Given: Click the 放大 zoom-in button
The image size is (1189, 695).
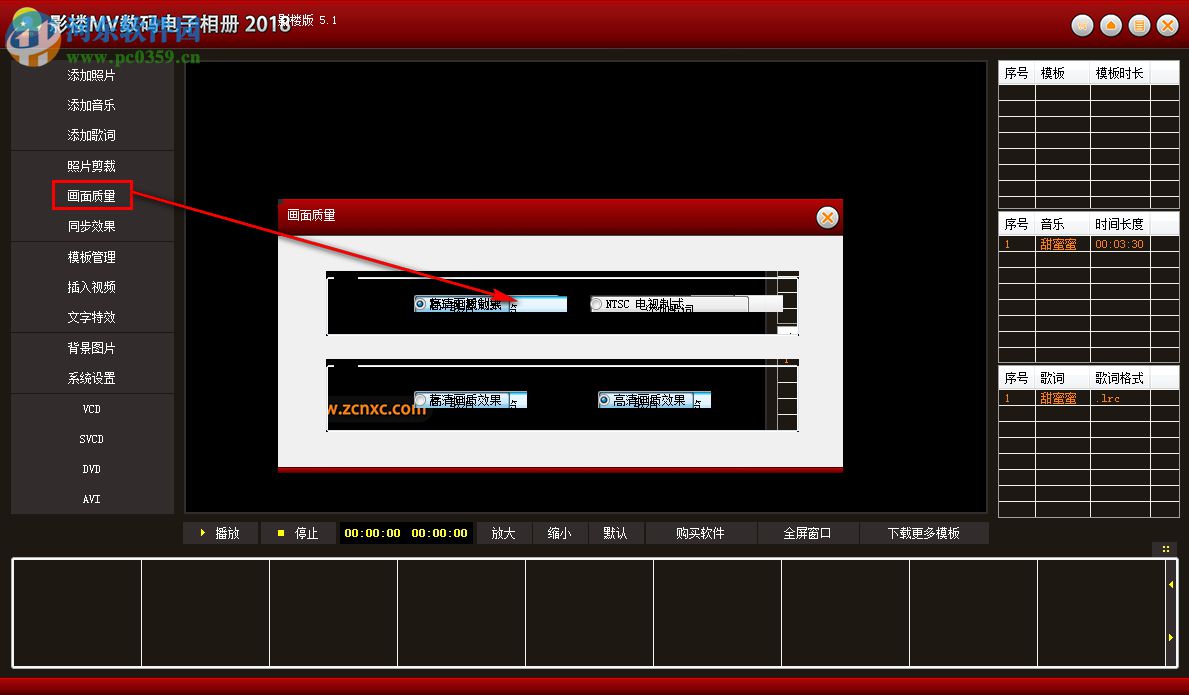Looking at the screenshot, I should coord(504,533).
